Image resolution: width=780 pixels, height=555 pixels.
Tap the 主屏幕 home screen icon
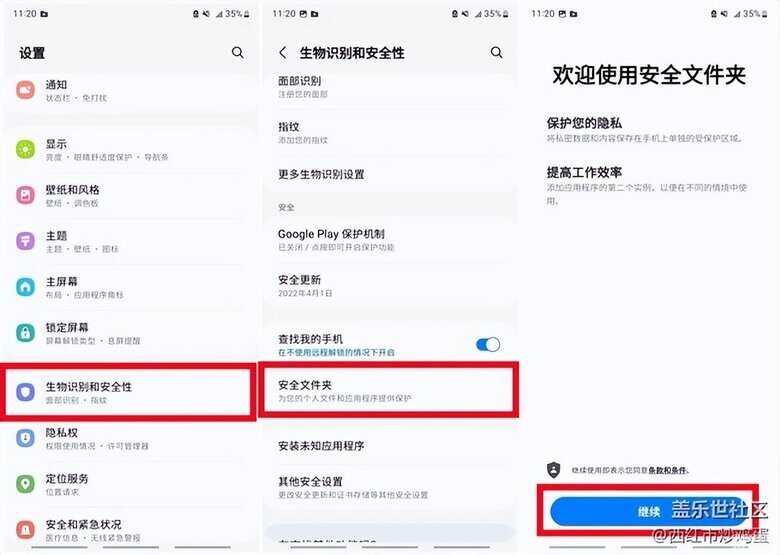25,287
